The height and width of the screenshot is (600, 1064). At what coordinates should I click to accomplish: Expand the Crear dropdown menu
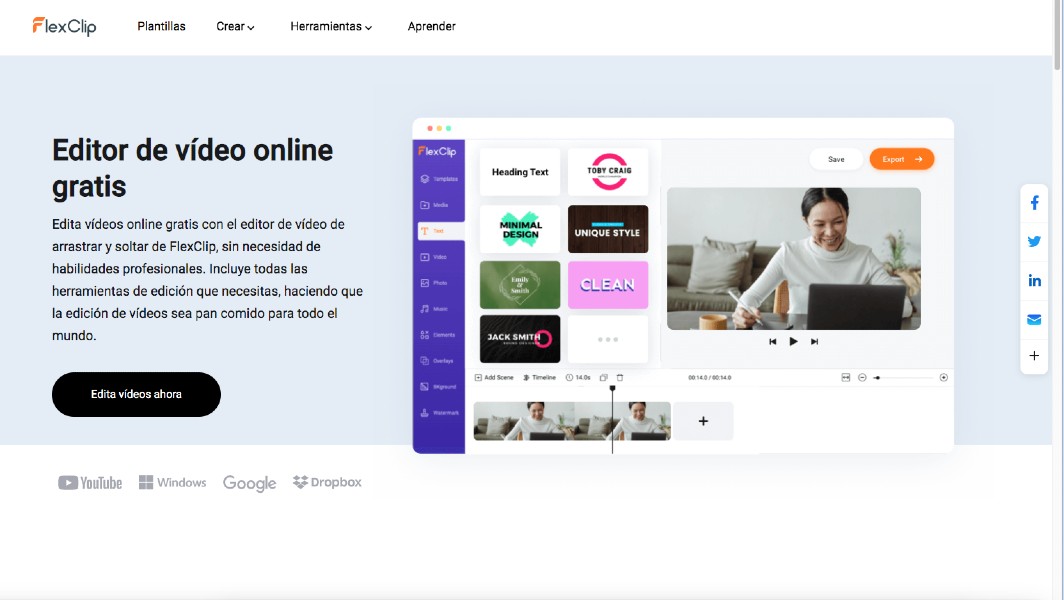[x=235, y=26]
